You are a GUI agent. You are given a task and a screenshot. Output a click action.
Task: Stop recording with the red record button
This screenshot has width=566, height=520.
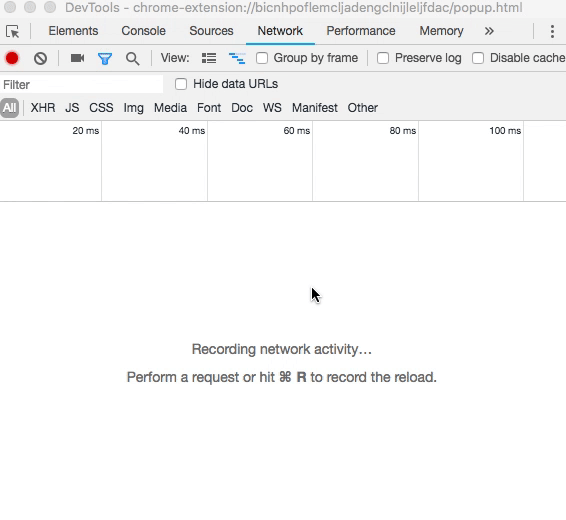tap(12, 58)
